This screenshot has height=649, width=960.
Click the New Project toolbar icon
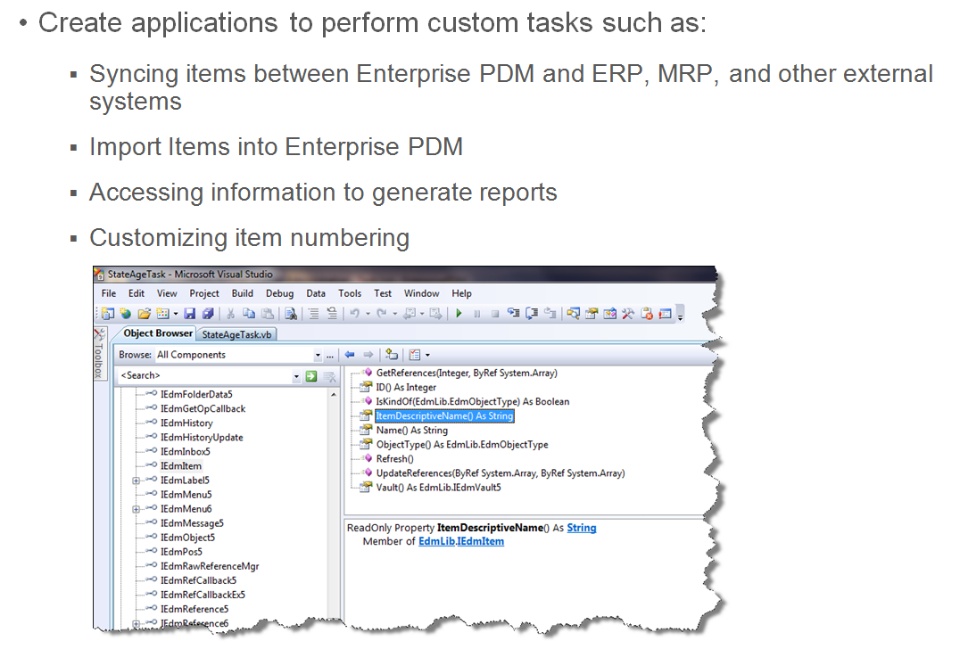(108, 313)
